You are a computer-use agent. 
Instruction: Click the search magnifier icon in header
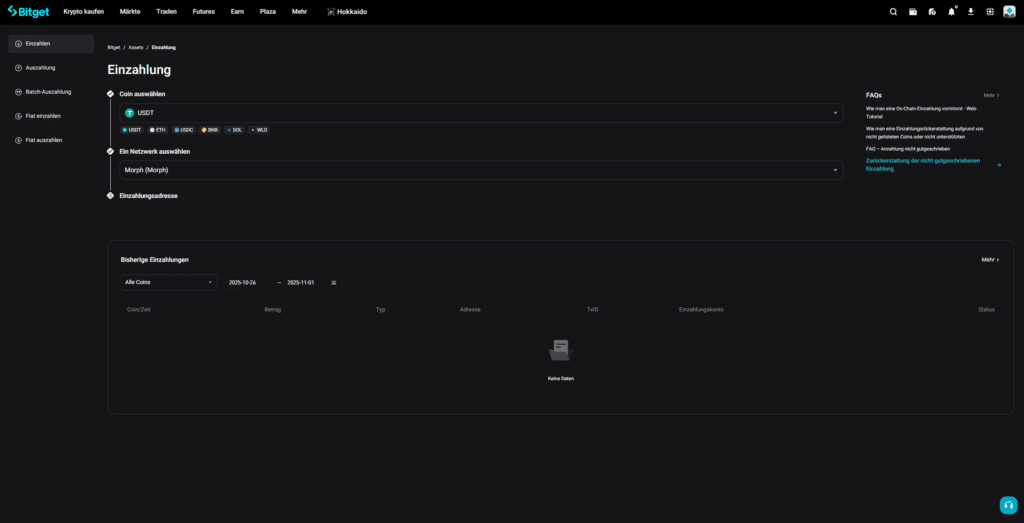point(894,12)
